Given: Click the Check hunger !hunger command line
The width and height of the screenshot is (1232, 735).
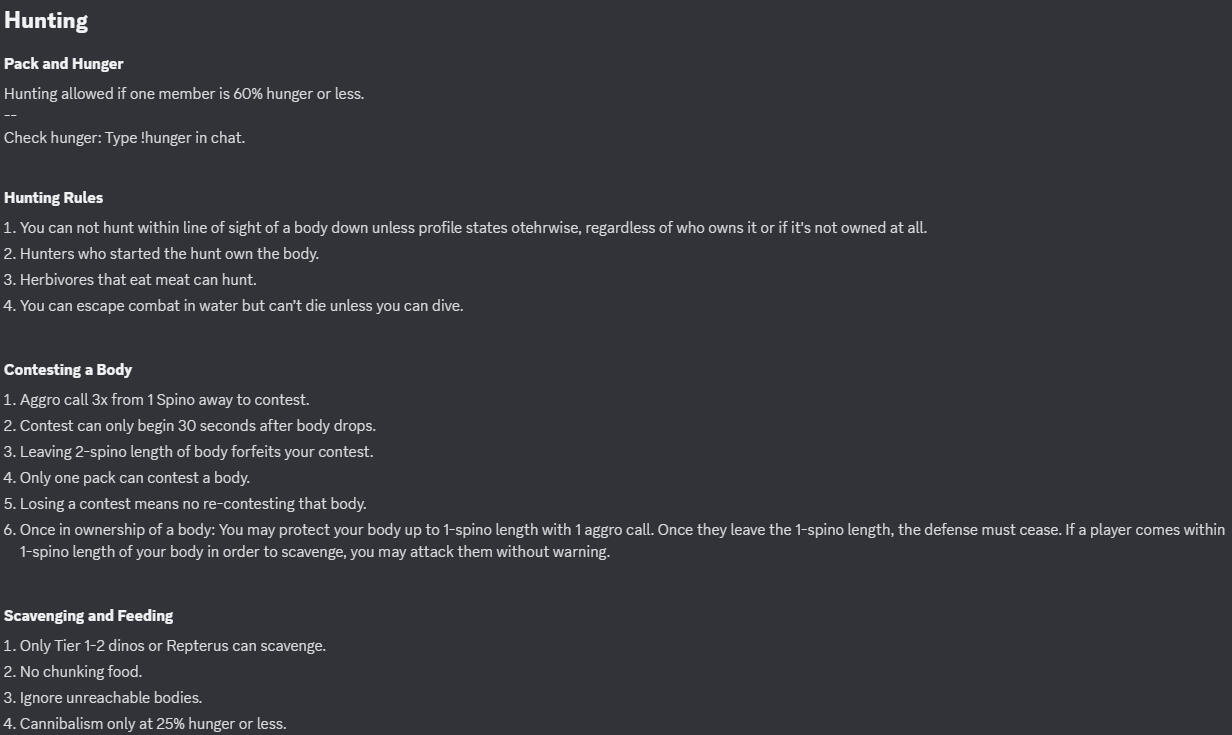Looking at the screenshot, I should click(124, 138).
